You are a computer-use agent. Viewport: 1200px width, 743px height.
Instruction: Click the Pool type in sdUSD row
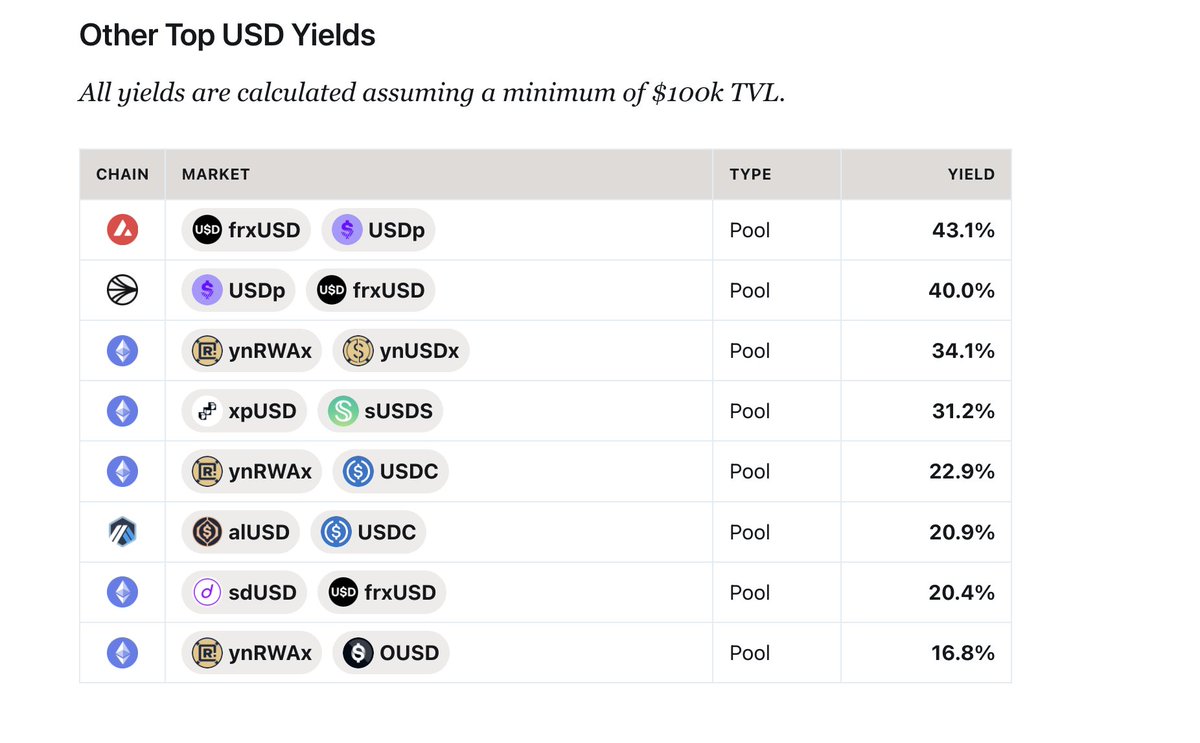pos(750,592)
